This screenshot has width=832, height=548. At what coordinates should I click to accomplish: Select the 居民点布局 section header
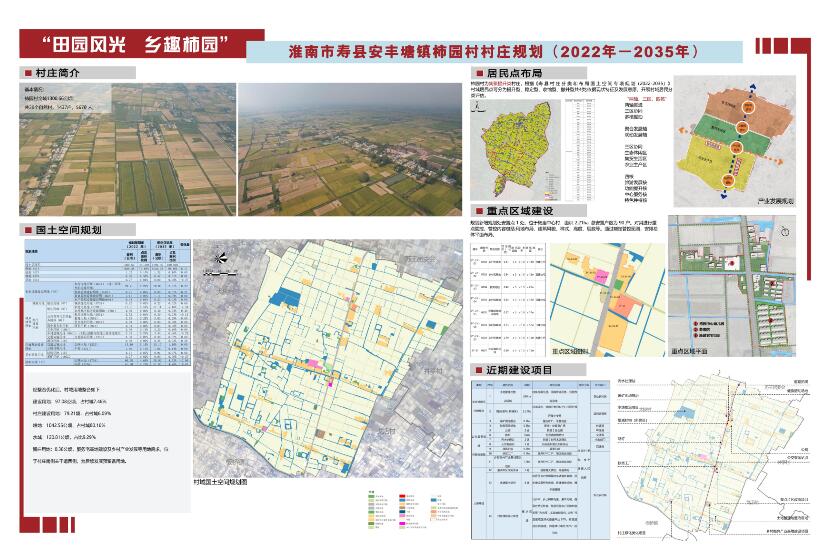click(x=513, y=74)
